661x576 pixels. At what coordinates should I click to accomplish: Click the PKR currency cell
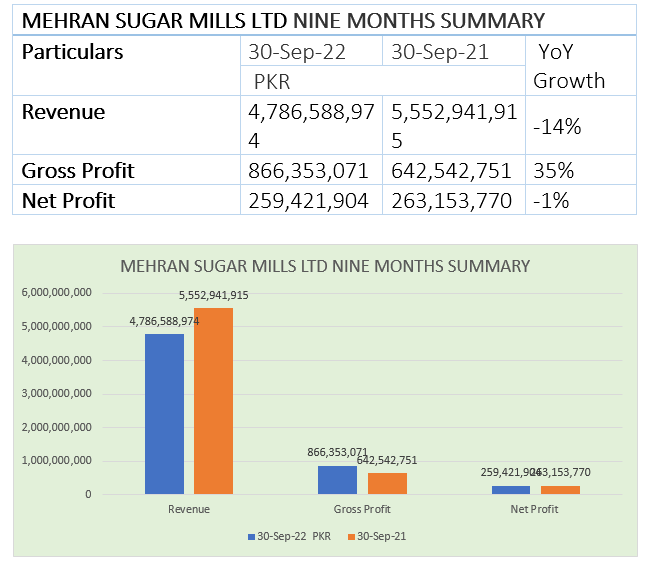pyautogui.click(x=383, y=81)
